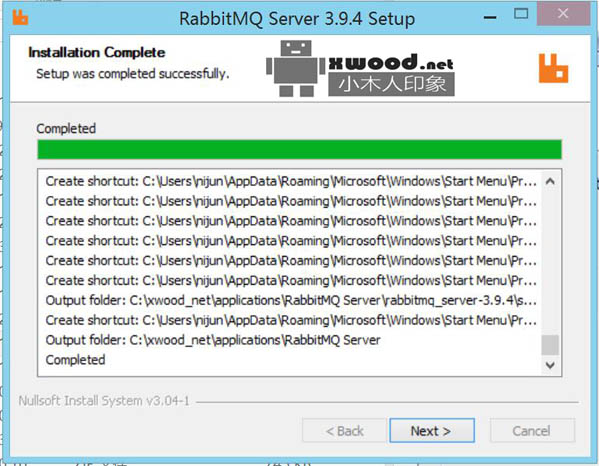Click the 'Completed' status label above progress bar
Image resolution: width=599 pixels, height=466 pixels.
(x=66, y=129)
